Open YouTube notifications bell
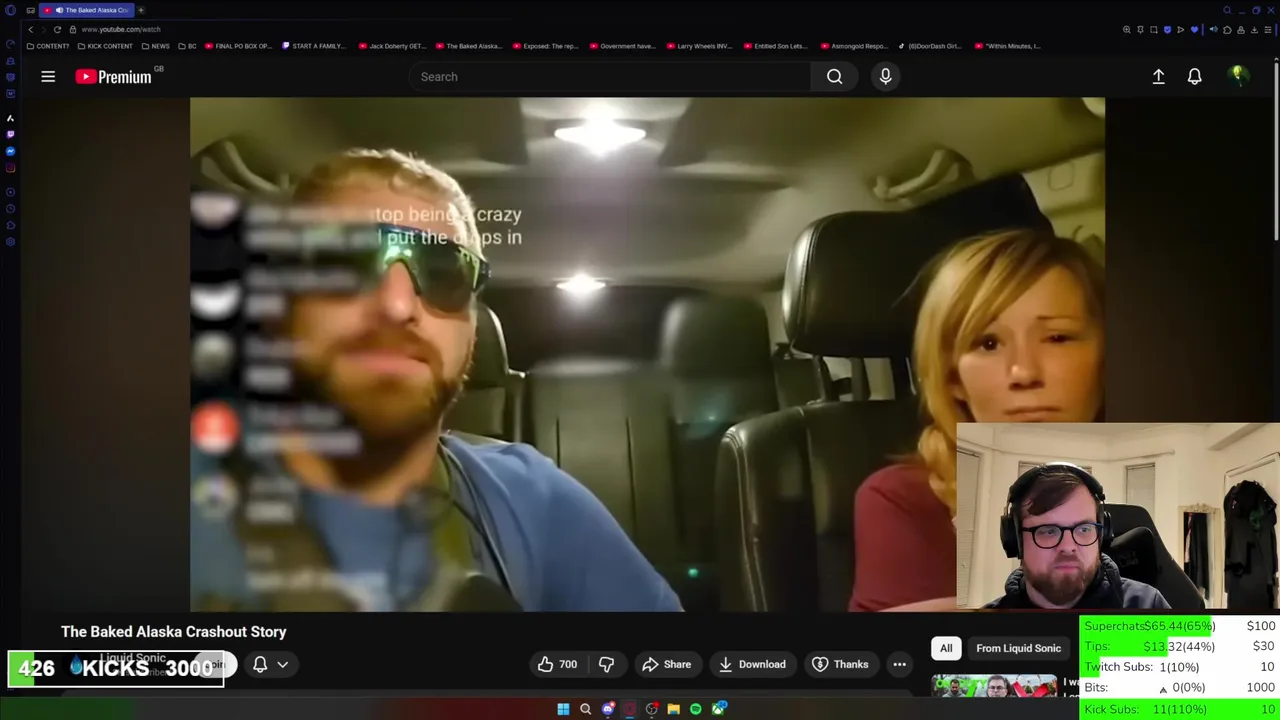 click(1194, 76)
